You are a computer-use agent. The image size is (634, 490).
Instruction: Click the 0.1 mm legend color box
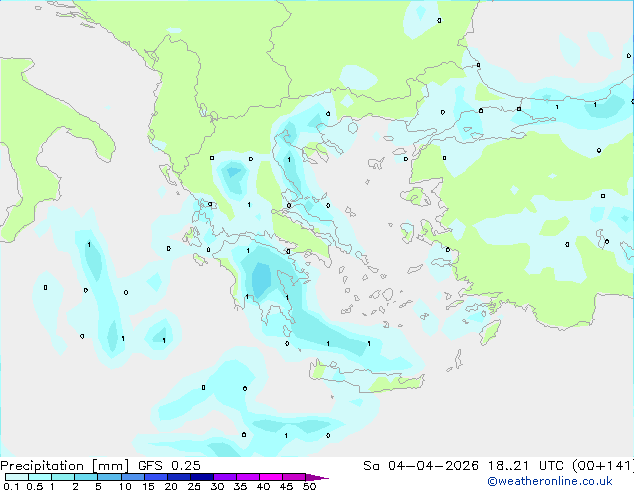pyautogui.click(x=17, y=477)
